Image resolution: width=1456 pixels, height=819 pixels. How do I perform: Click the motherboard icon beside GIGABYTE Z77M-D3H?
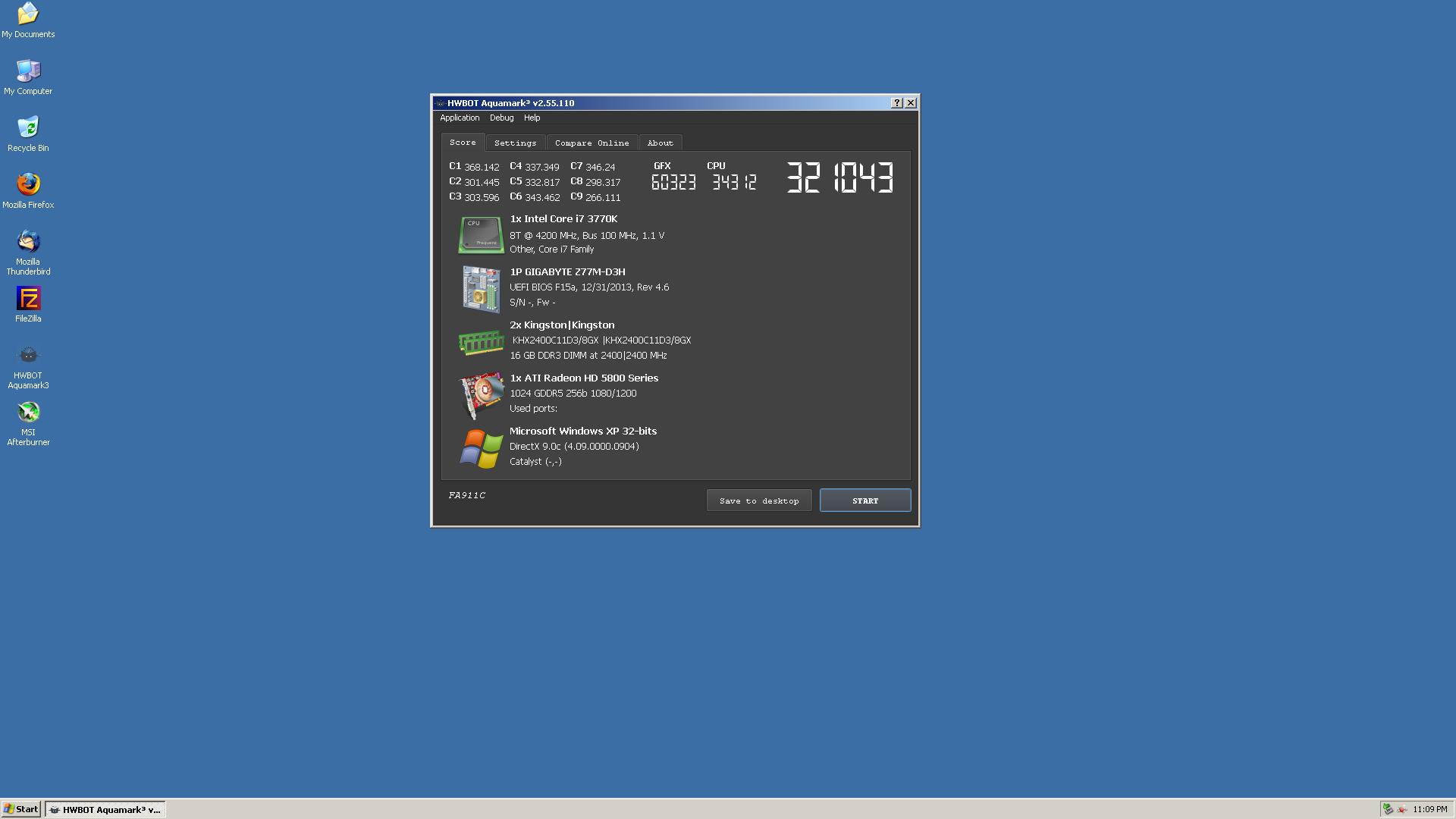tap(481, 288)
